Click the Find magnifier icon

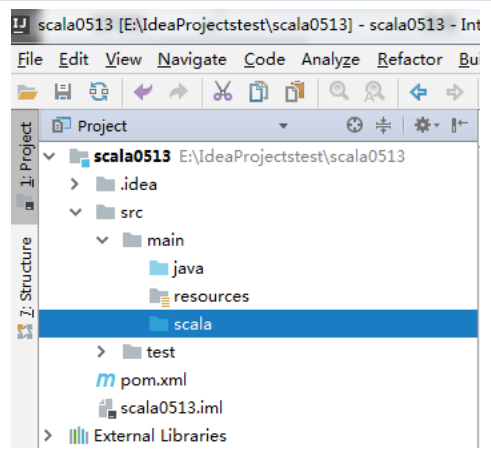339,91
